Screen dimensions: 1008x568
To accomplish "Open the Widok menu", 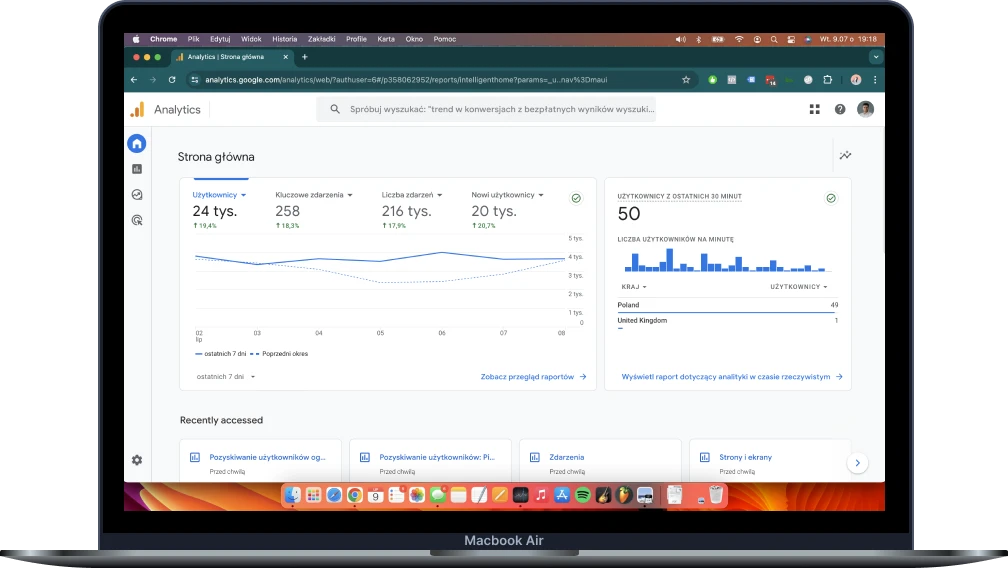I will coord(251,39).
